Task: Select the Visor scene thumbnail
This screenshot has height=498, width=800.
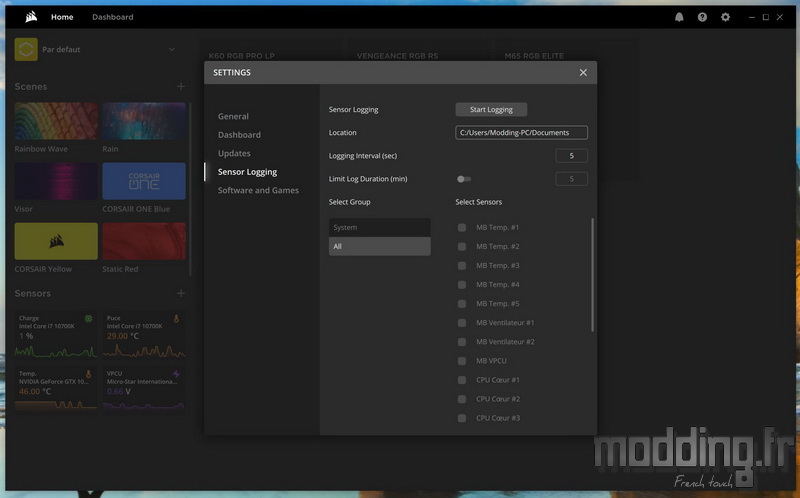Action: [x=56, y=181]
